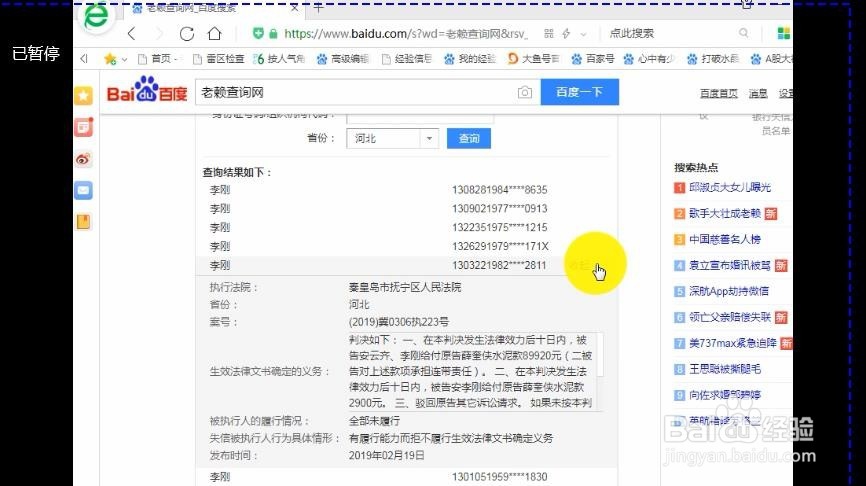The height and width of the screenshot is (486, 866).
Task: Open the 雷区检查 bookmark
Action: pyautogui.click(x=218, y=59)
